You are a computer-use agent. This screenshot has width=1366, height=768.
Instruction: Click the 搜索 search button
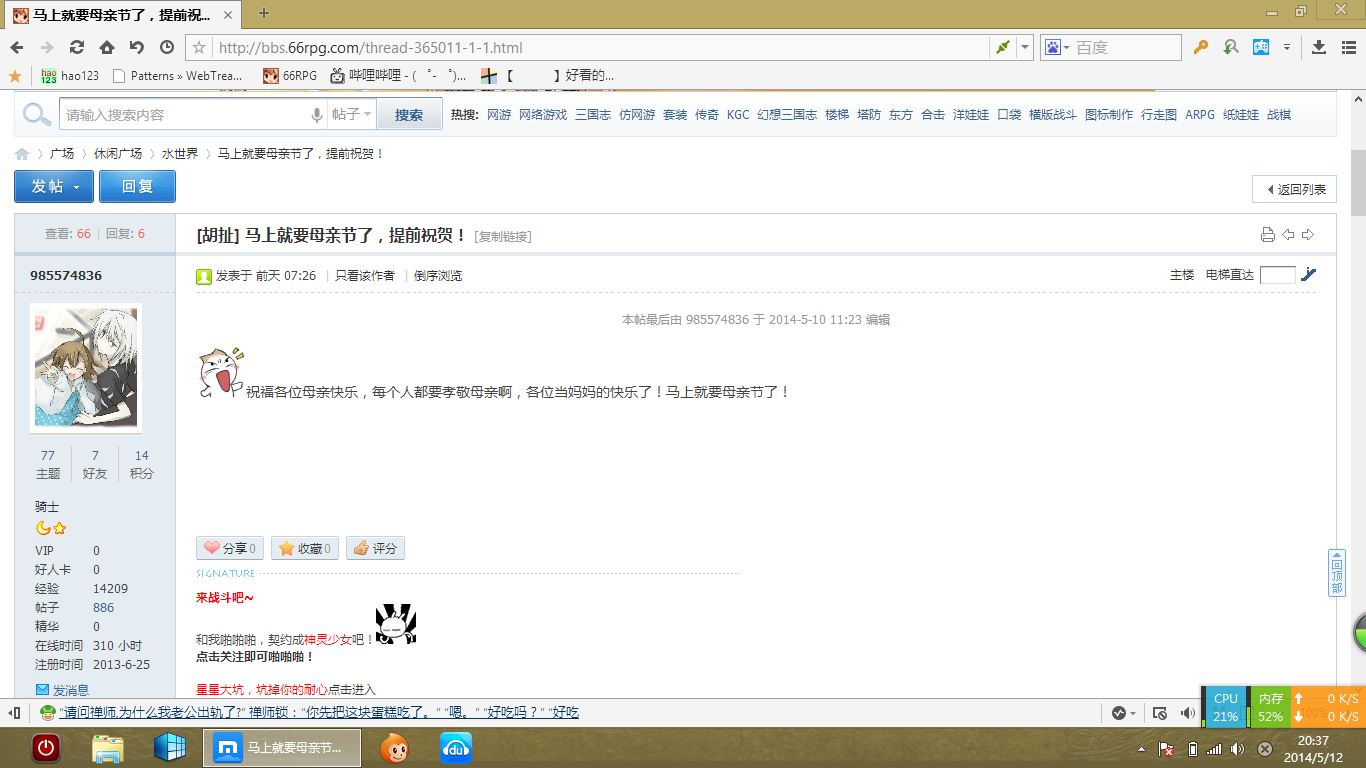point(409,115)
